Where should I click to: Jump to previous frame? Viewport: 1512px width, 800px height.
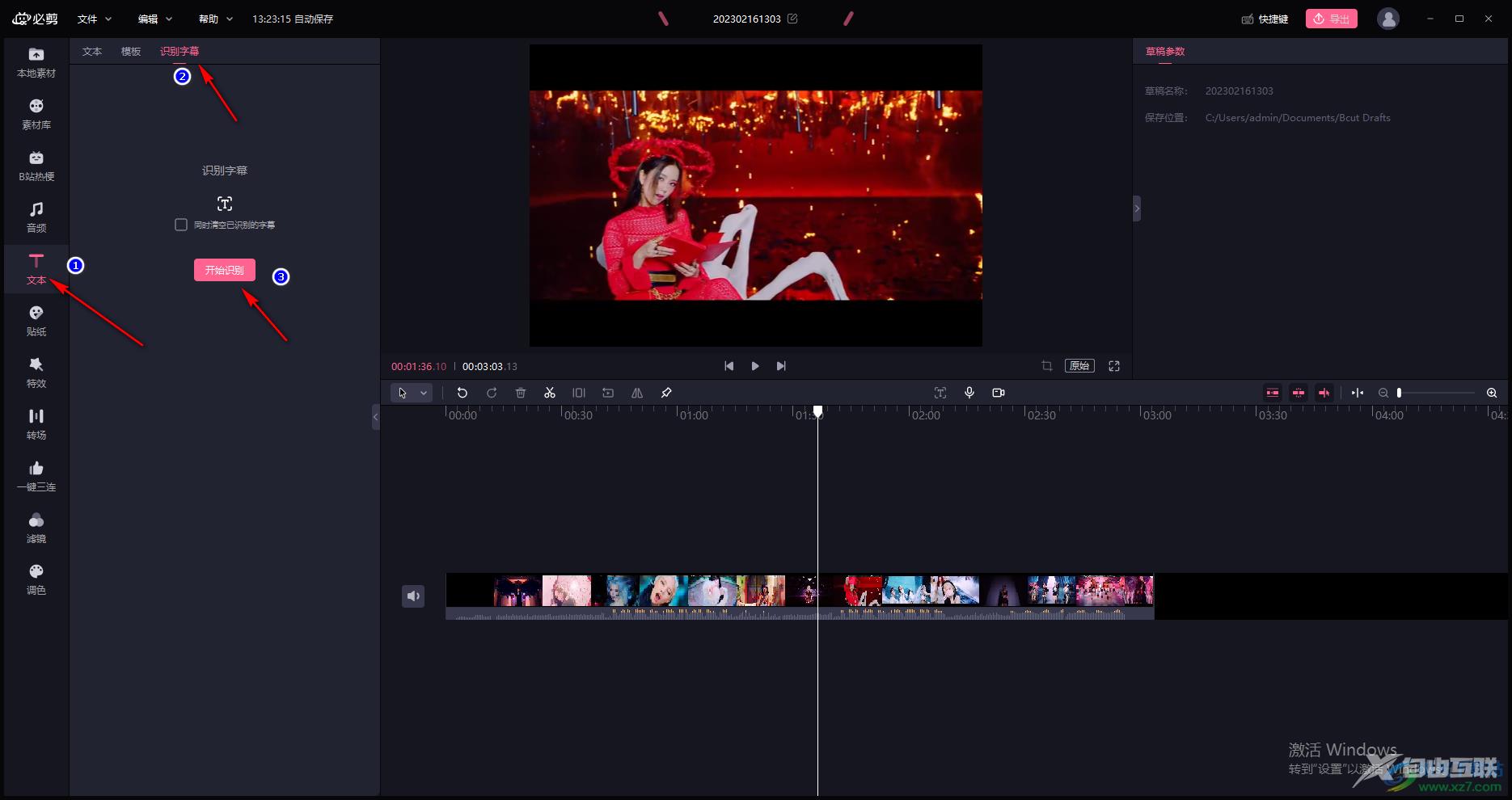(x=729, y=366)
